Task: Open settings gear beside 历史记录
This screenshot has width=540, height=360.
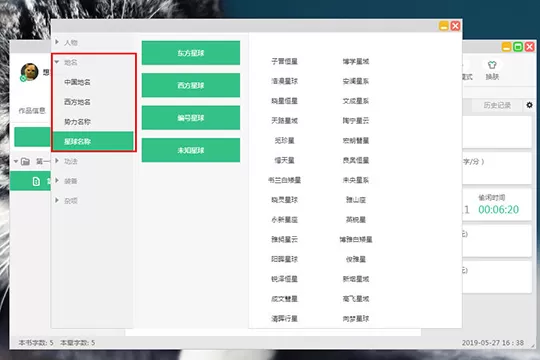Action: 529,105
